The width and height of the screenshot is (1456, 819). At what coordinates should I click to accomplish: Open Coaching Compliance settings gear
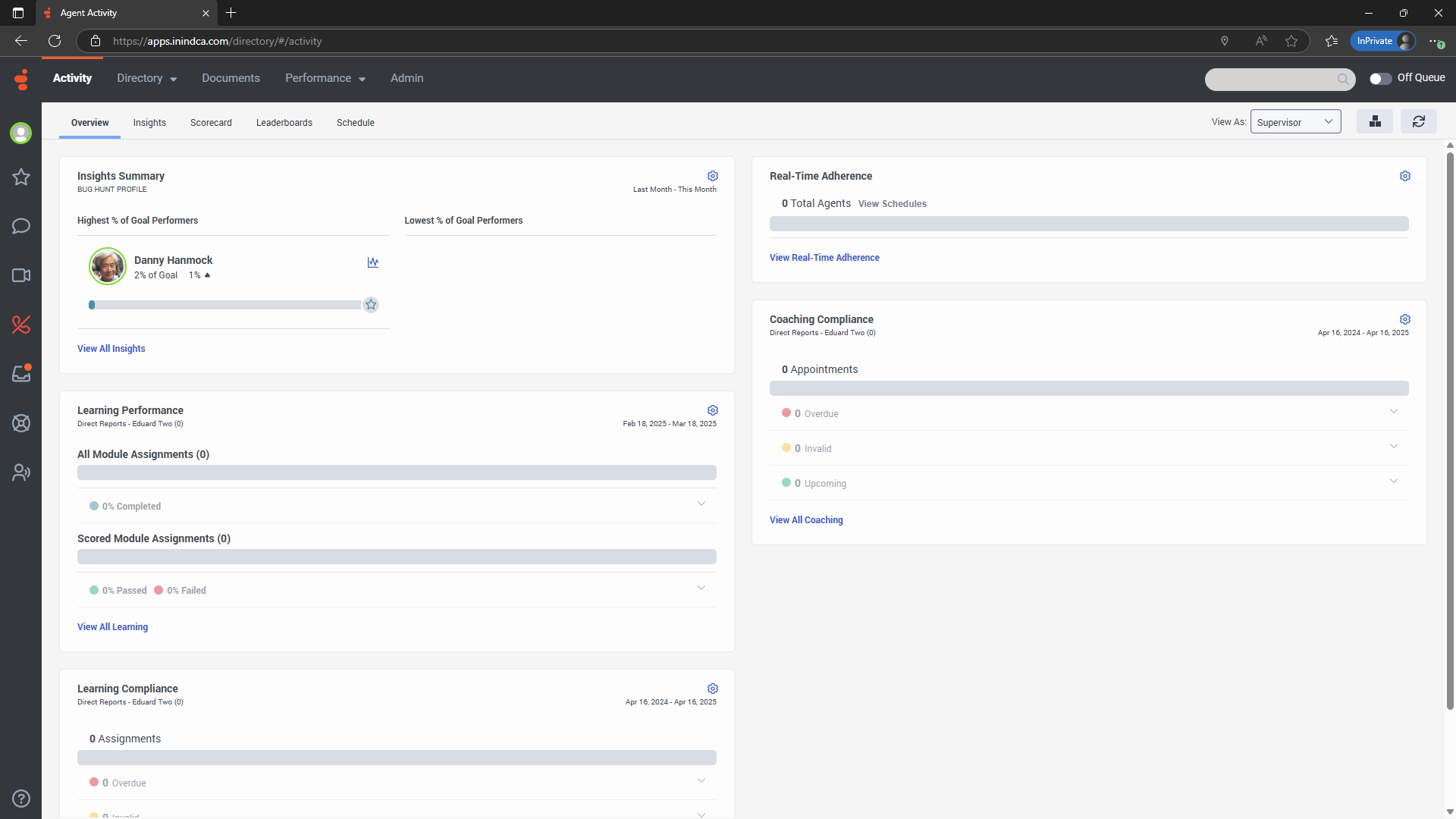[1404, 319]
